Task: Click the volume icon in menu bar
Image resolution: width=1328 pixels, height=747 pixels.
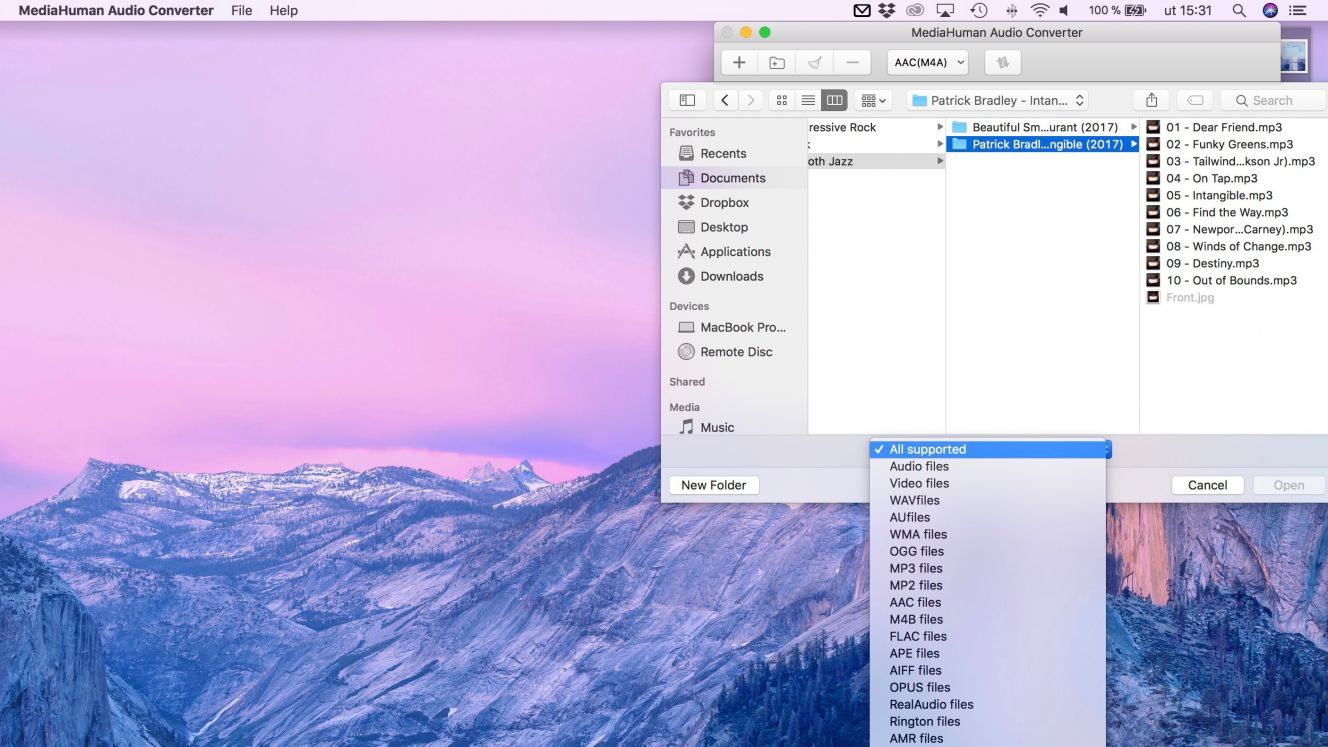Action: (1064, 10)
